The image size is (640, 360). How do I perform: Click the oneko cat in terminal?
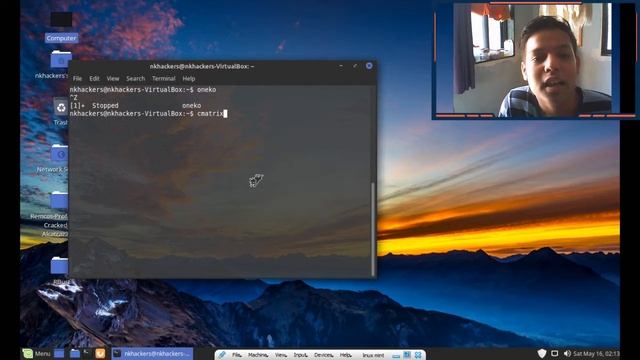(x=256, y=180)
